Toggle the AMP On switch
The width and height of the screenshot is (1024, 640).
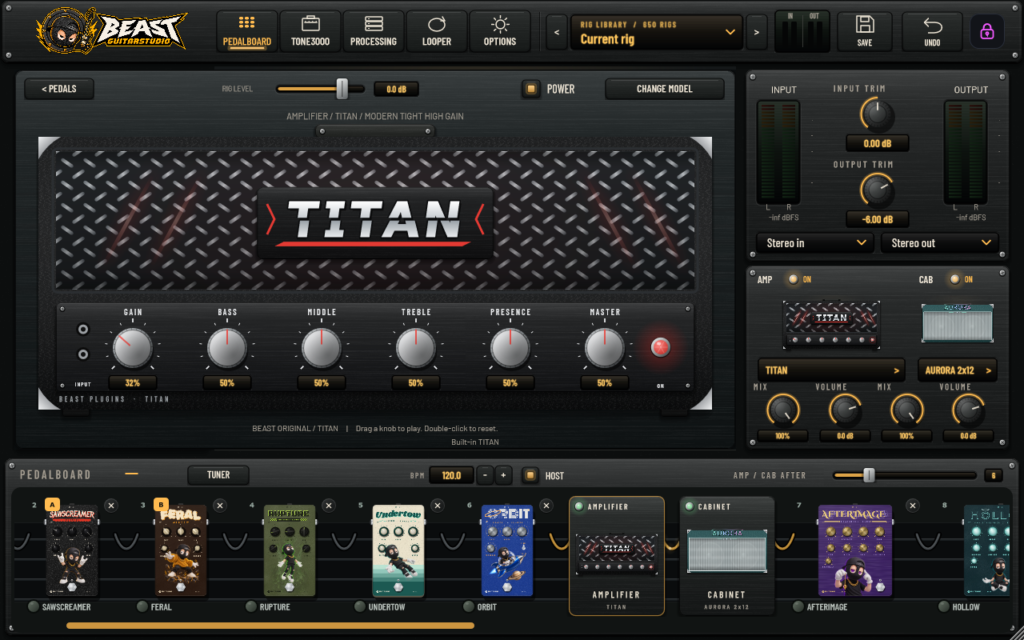(x=793, y=280)
